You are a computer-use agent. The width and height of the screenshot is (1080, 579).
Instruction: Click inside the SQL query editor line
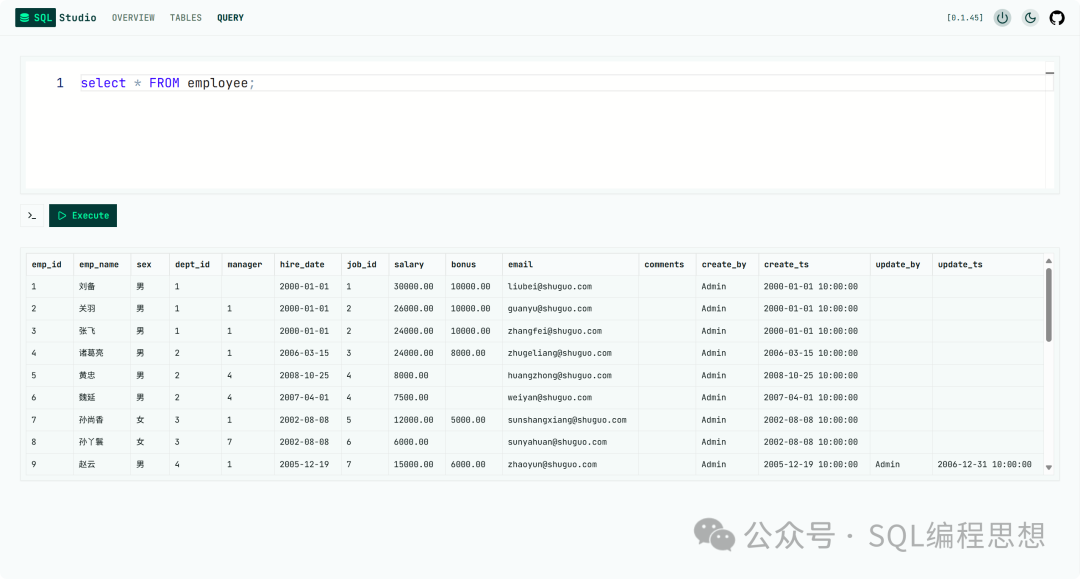(x=500, y=83)
